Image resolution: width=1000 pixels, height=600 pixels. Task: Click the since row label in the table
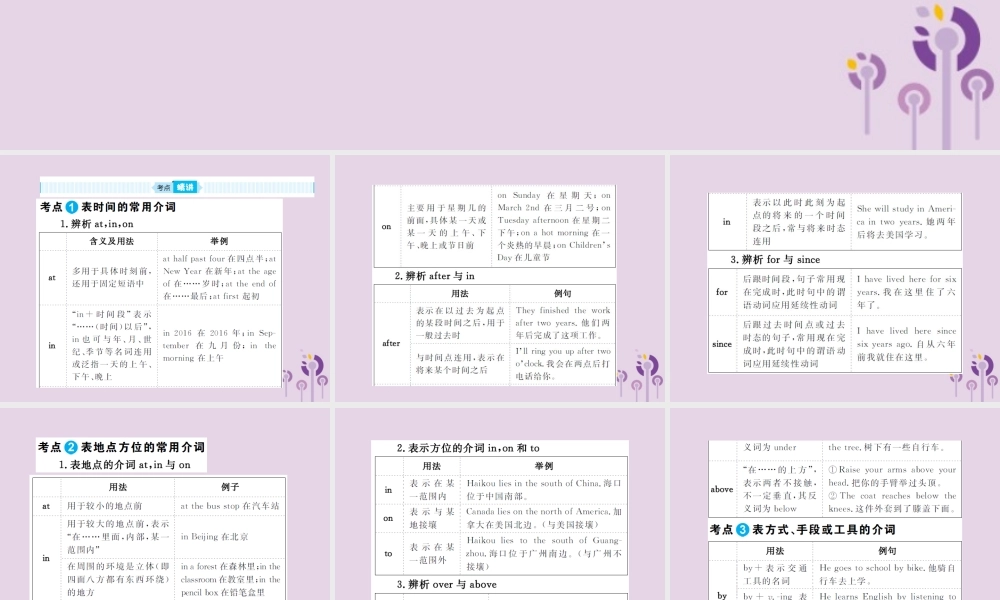click(722, 344)
